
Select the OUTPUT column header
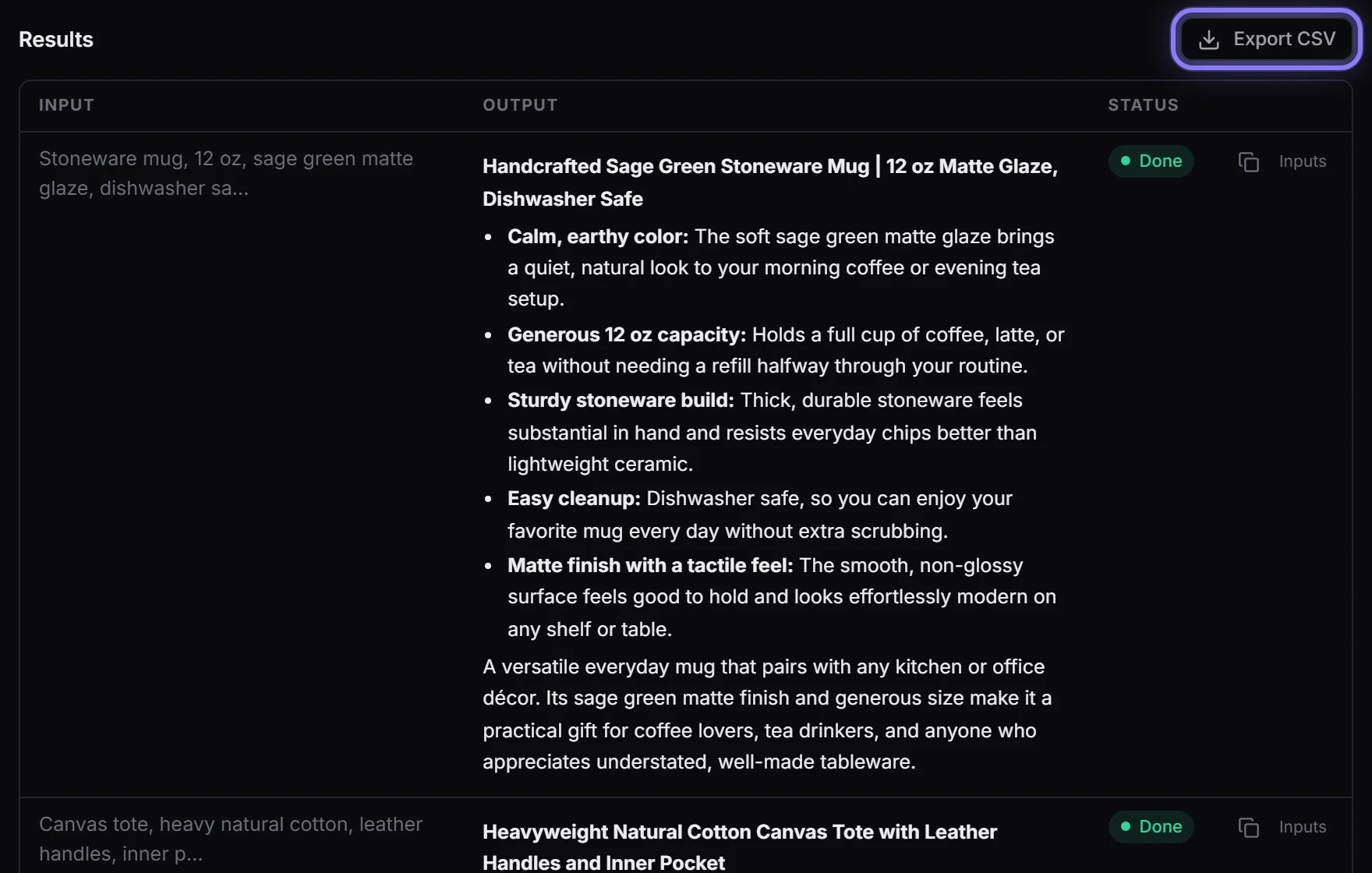pyautogui.click(x=520, y=105)
